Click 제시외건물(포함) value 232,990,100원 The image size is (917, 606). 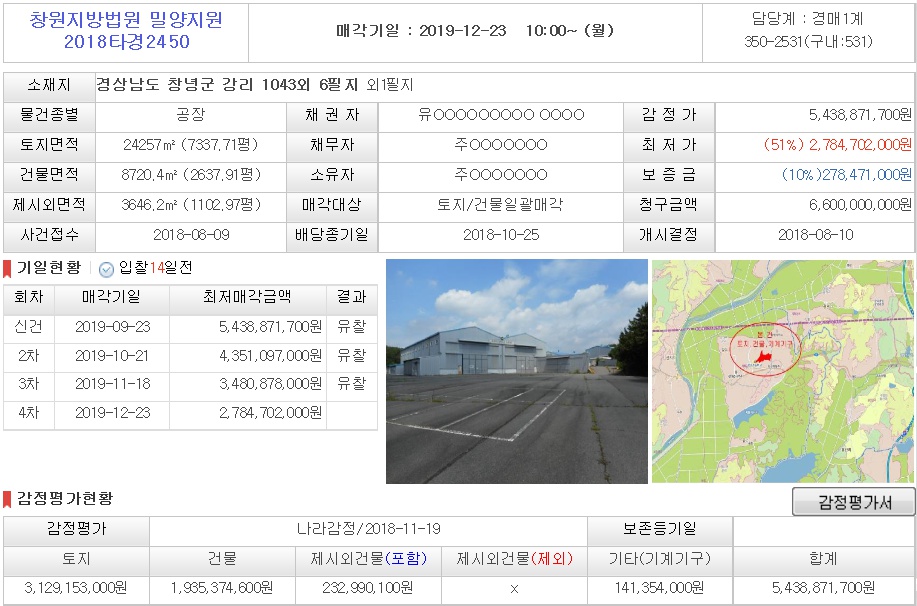tap(368, 588)
